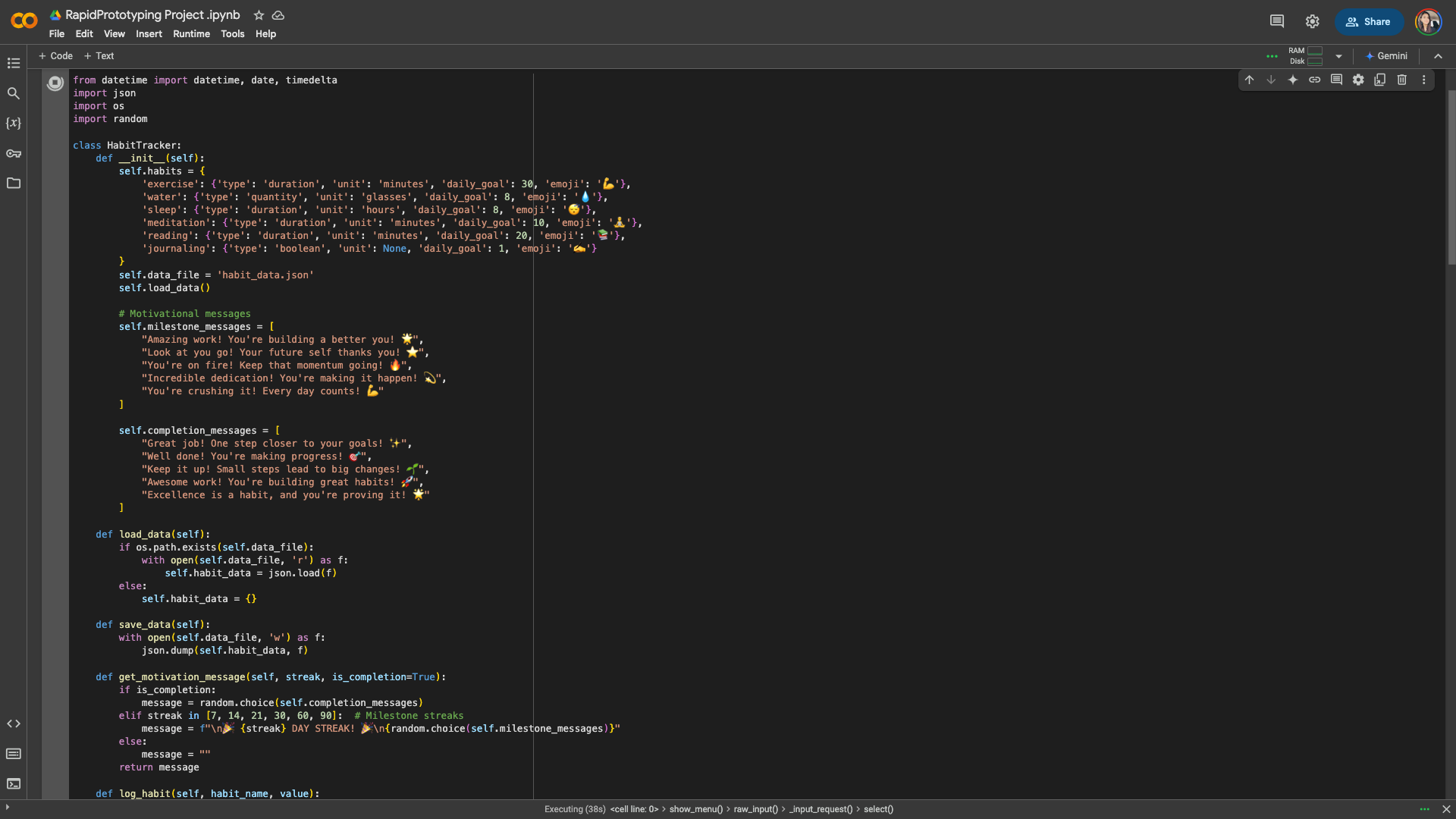Click the '# Motivational messages' comment
1456x819 pixels.
[x=184, y=313]
